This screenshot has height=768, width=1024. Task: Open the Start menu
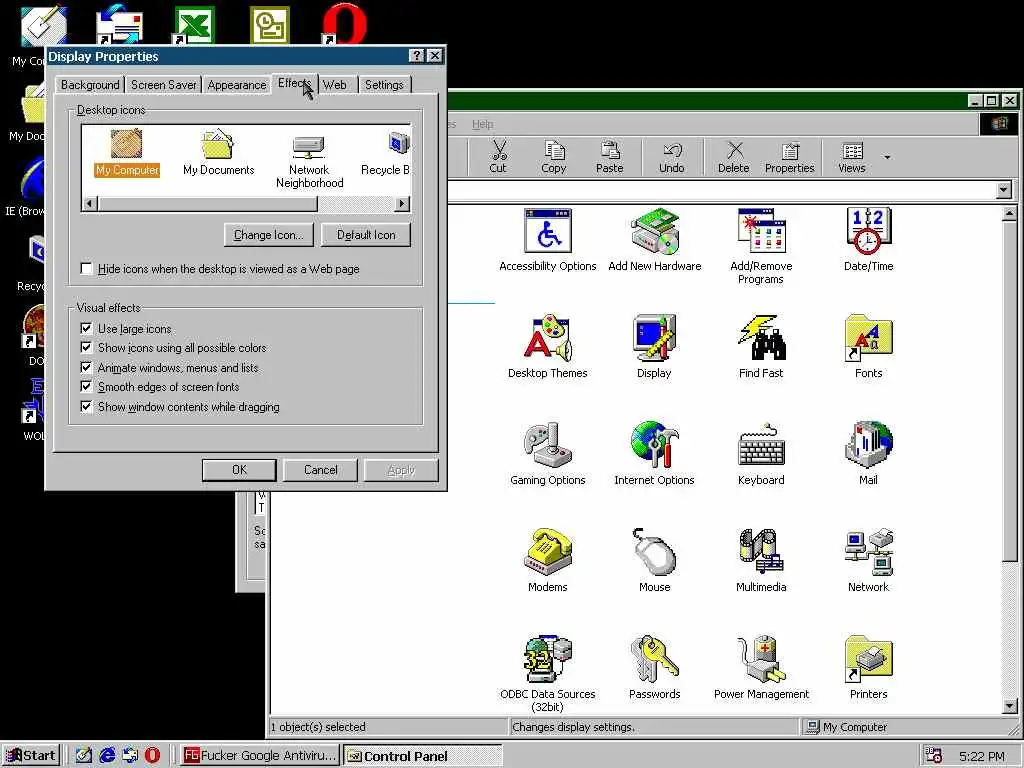click(31, 756)
